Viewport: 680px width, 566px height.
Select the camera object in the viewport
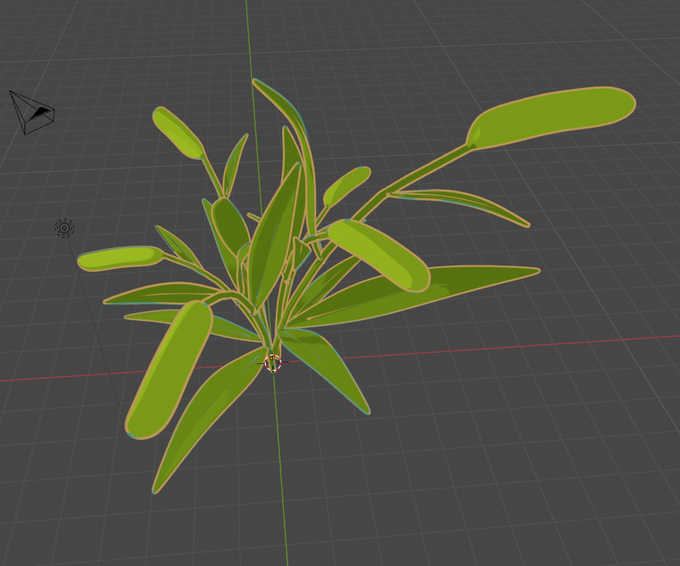click(x=32, y=112)
